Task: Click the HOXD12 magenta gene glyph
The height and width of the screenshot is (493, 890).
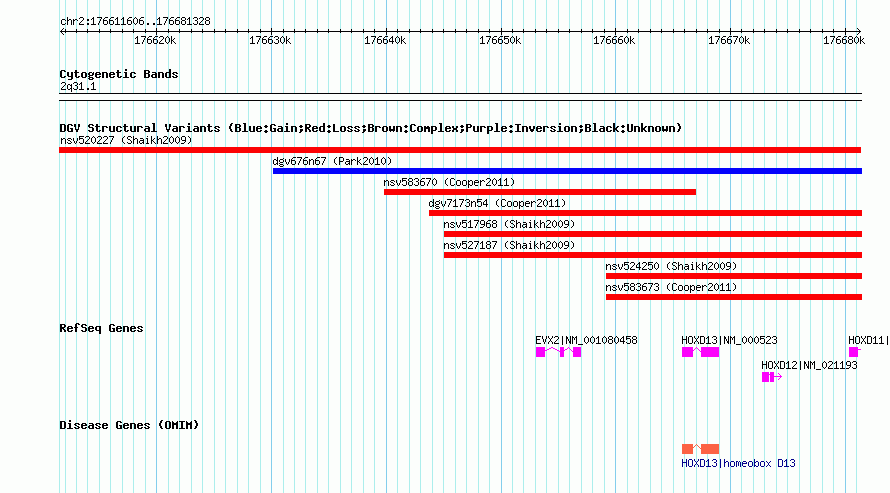Action: pos(771,377)
